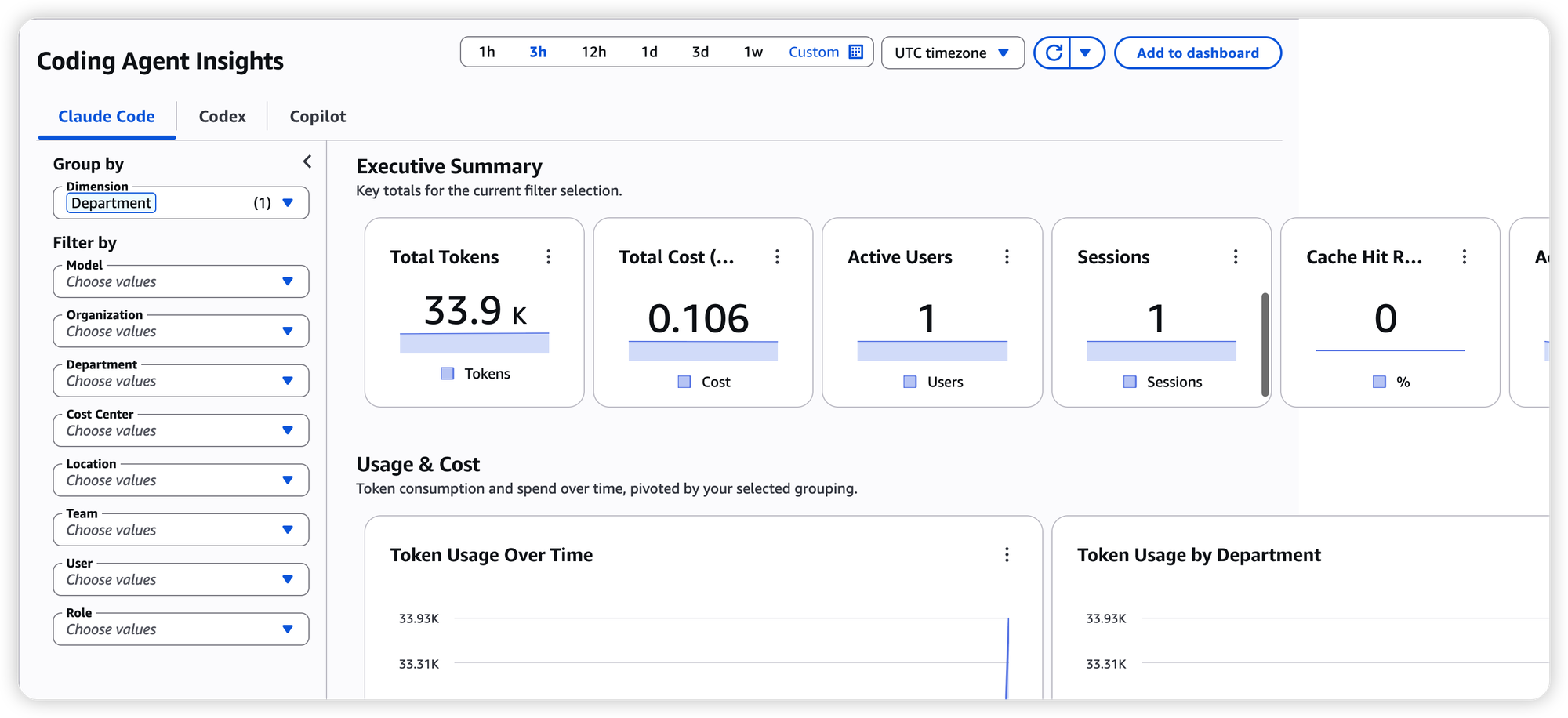
Task: Switch to the Codex tab
Action: coord(222,116)
